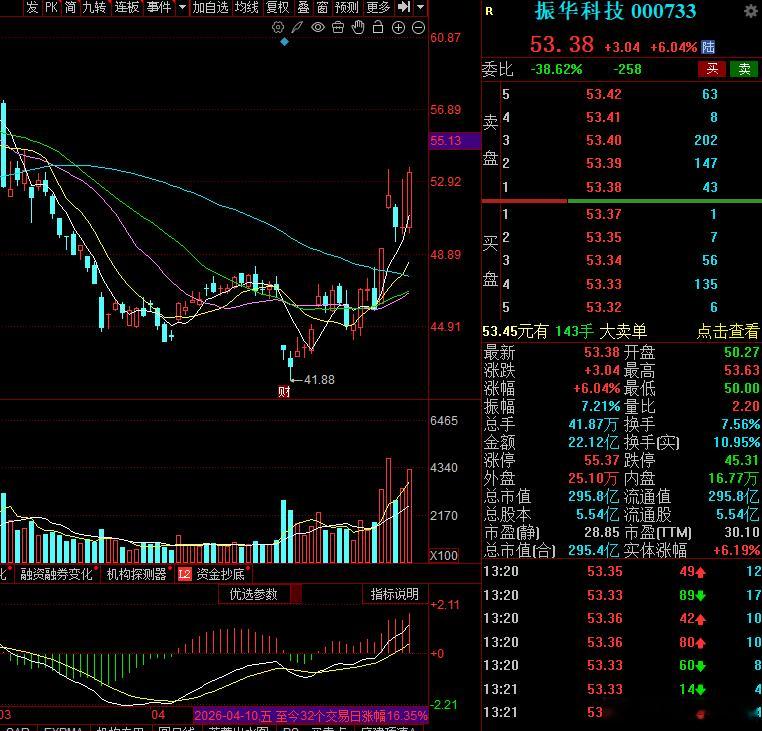The image size is (762, 731).
Task: Open the 事件 events item
Action: [x=159, y=7]
